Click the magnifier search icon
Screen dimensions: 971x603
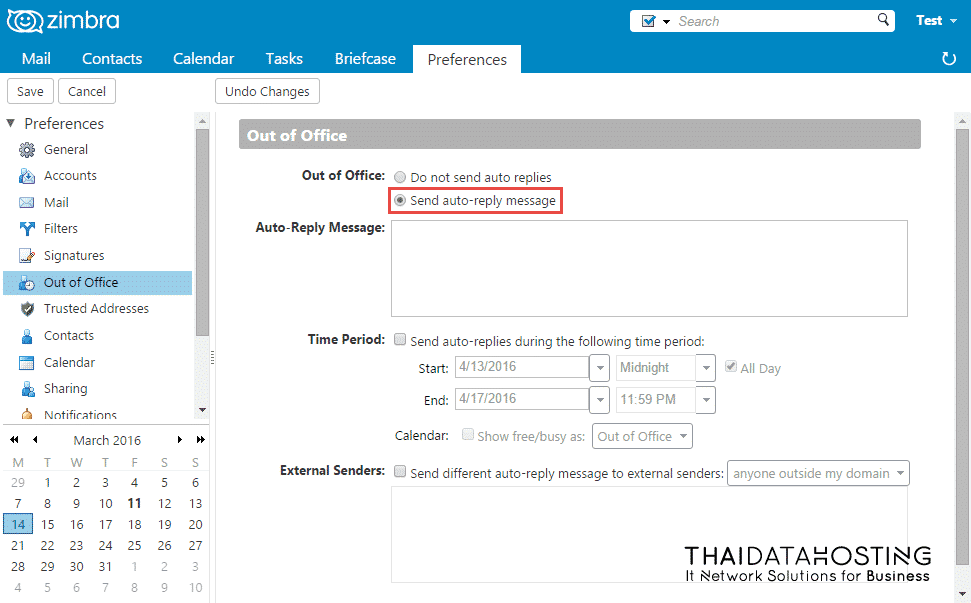883,20
